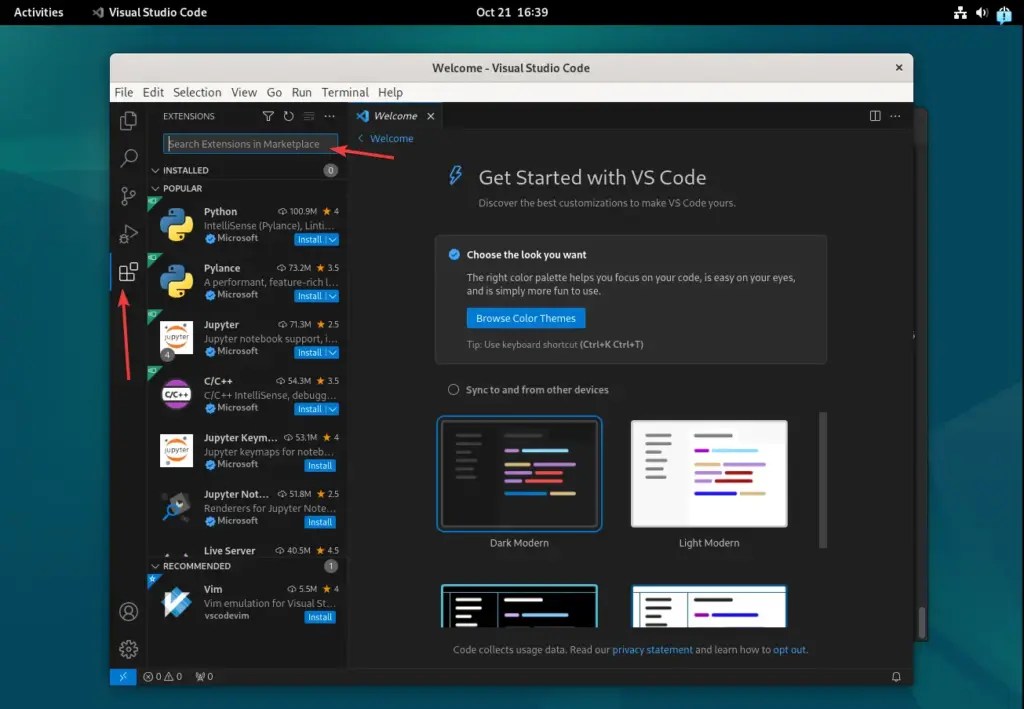Open the Manage gear menu
This screenshot has height=709, width=1024.
128,649
